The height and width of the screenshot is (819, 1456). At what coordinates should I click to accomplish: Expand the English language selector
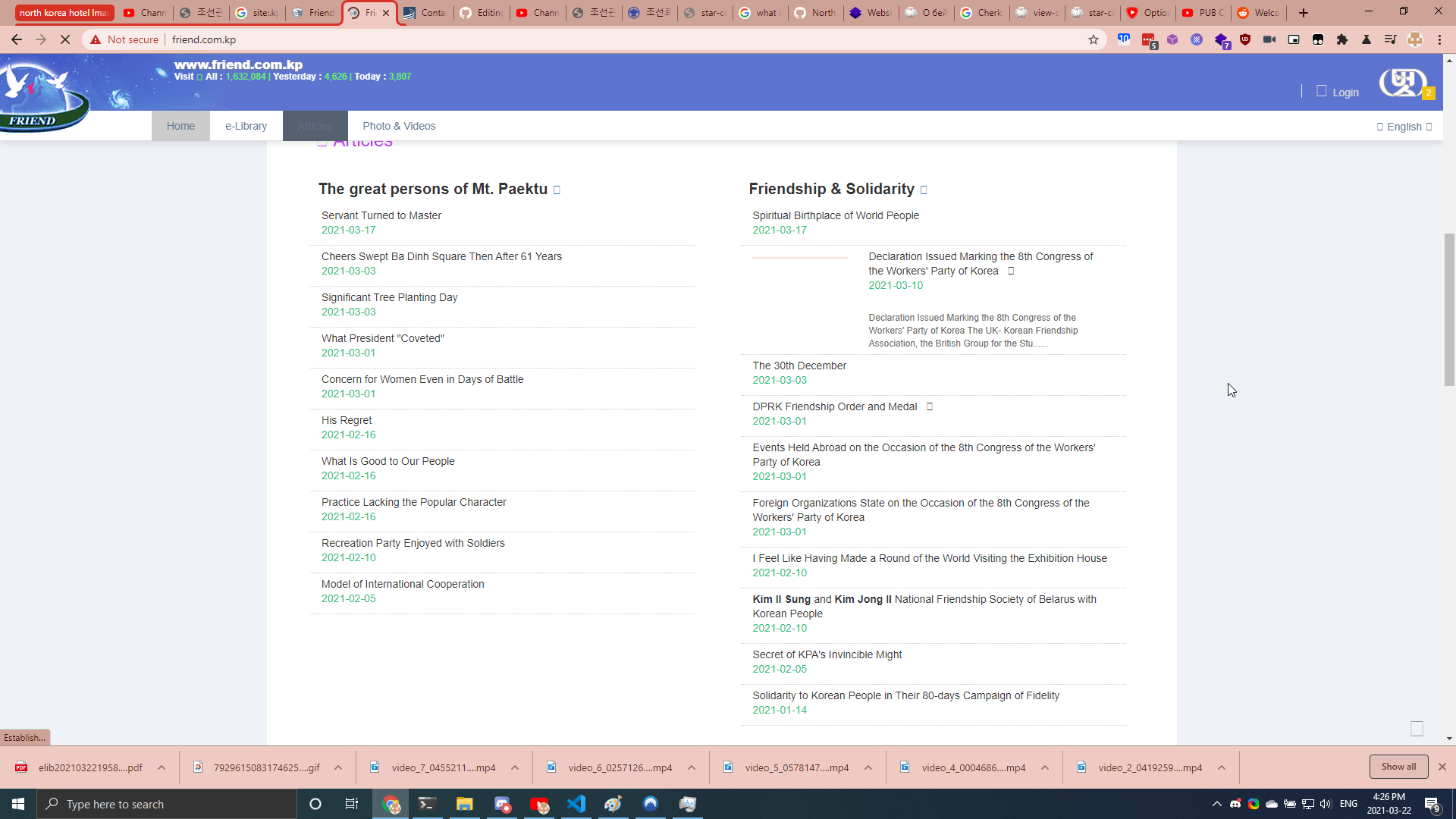(x=1404, y=127)
